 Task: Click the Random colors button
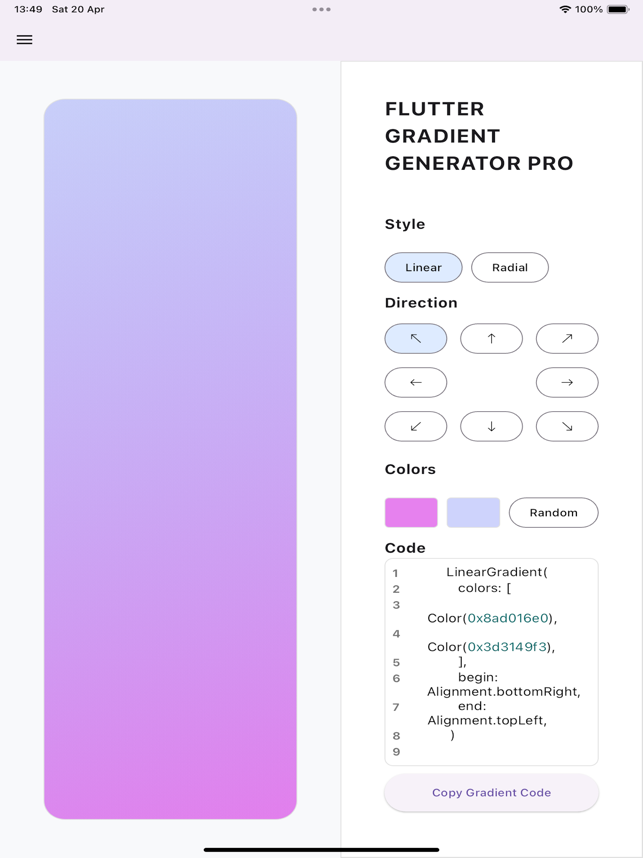(554, 512)
